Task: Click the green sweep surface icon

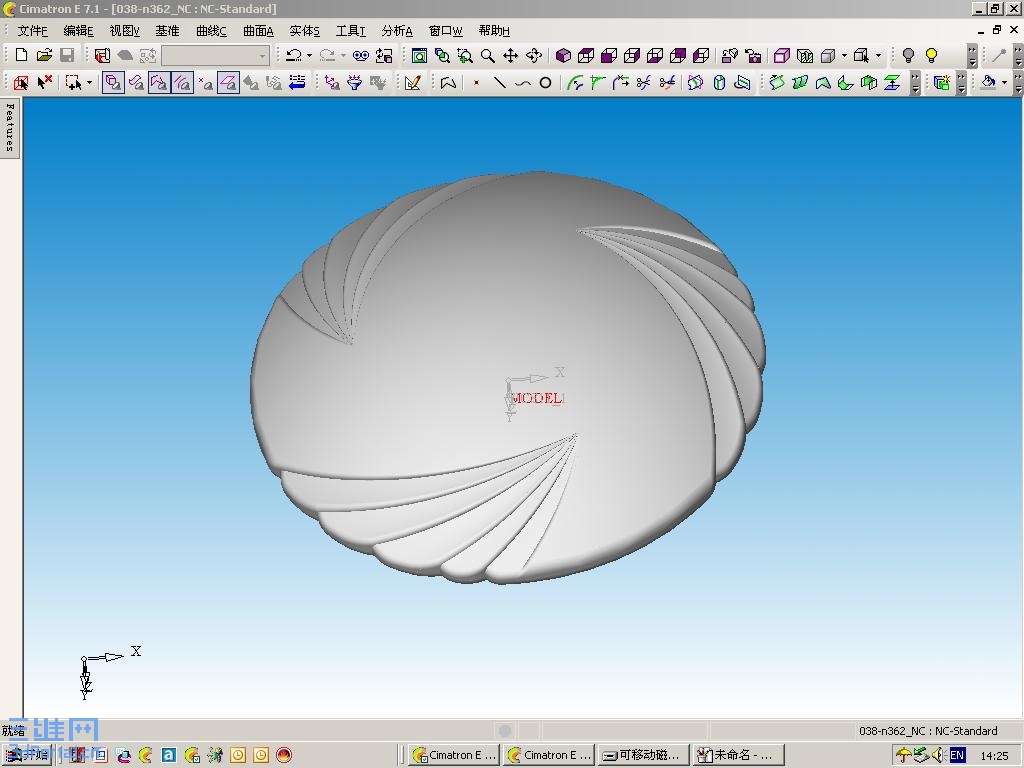Action: click(800, 83)
